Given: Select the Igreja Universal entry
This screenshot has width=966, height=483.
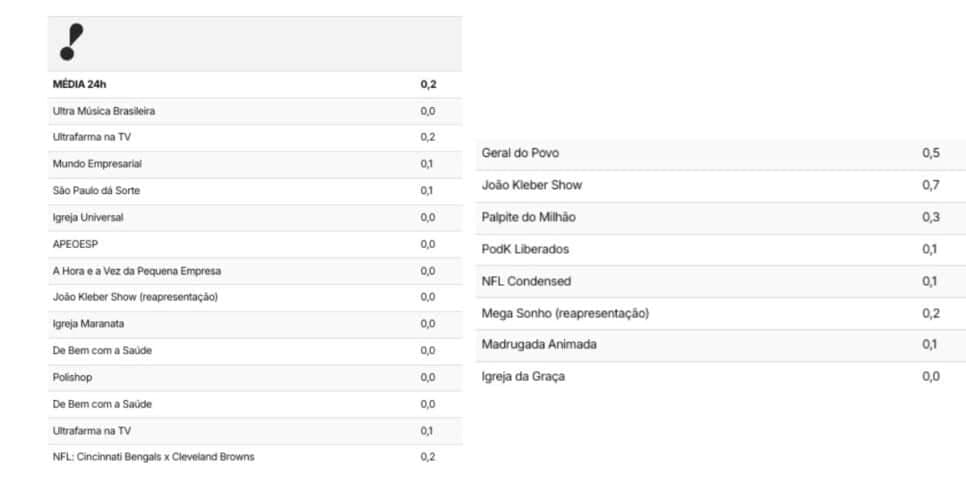Looking at the screenshot, I should [255, 218].
